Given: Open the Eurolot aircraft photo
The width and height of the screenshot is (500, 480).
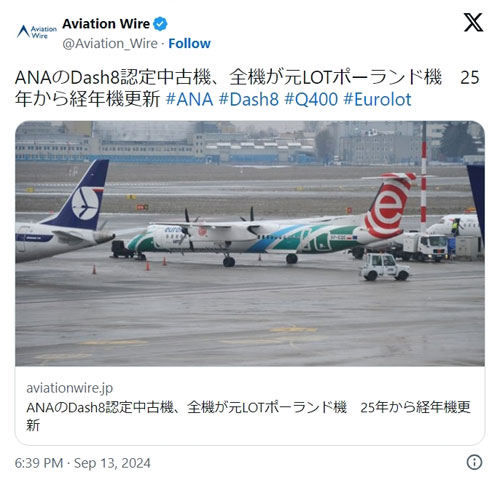Looking at the screenshot, I should 250,244.
